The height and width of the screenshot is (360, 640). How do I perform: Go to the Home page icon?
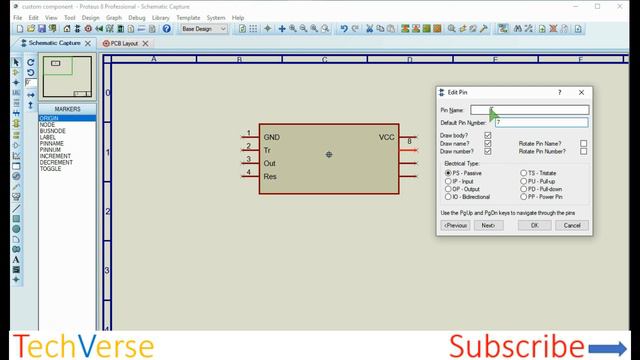[x=67, y=29]
